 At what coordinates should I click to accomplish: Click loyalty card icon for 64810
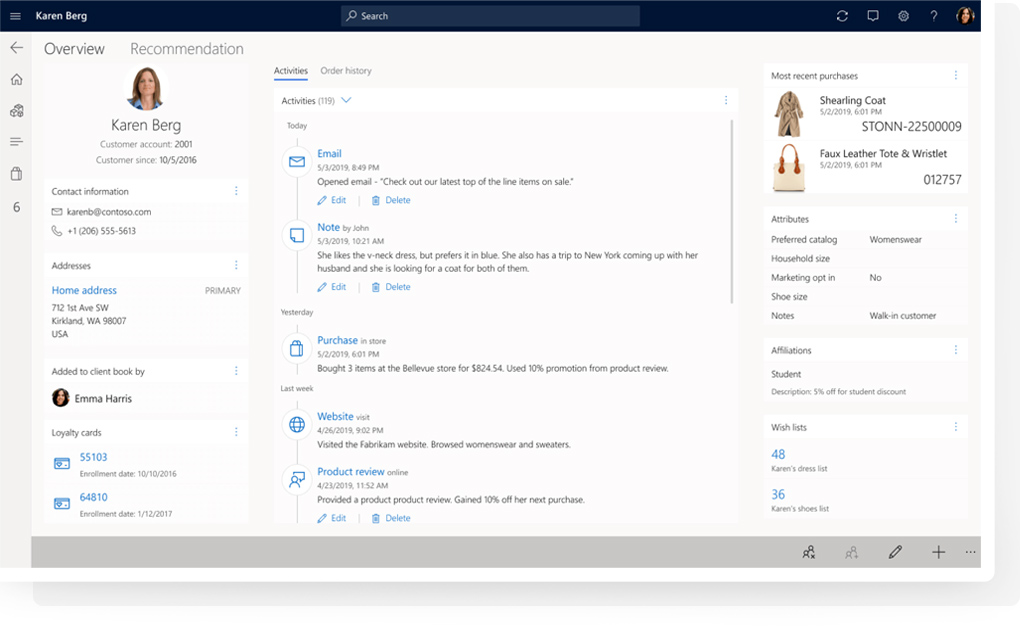[62, 504]
